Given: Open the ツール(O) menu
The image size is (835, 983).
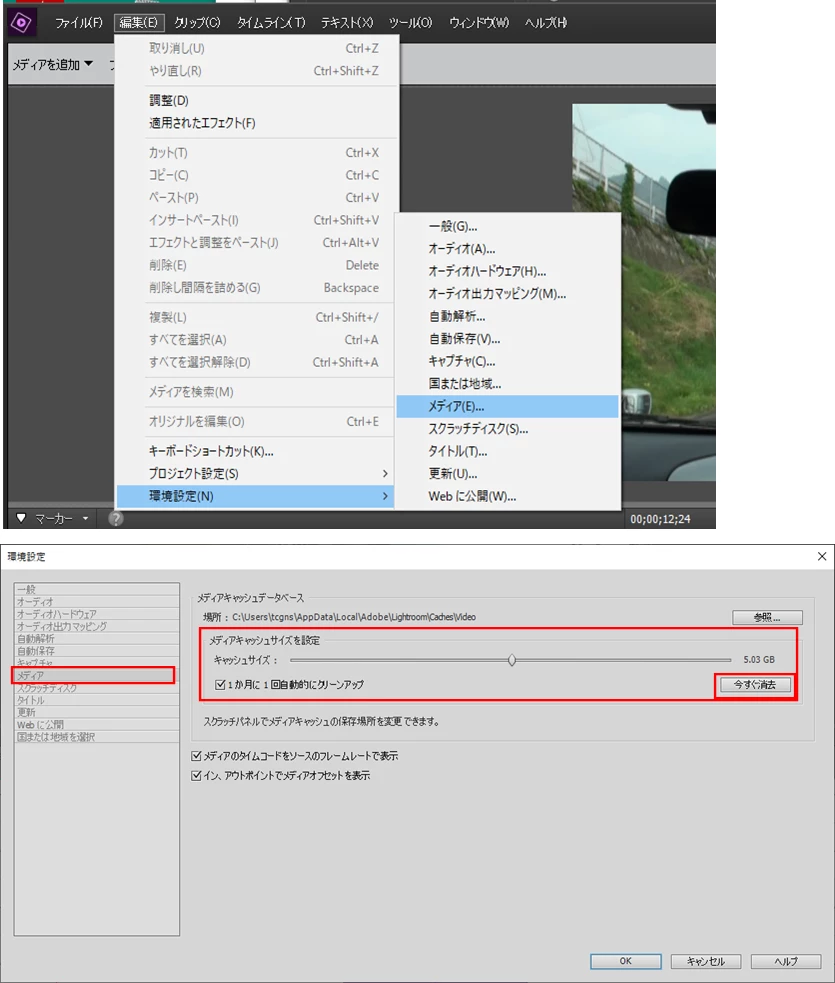Looking at the screenshot, I should [410, 23].
